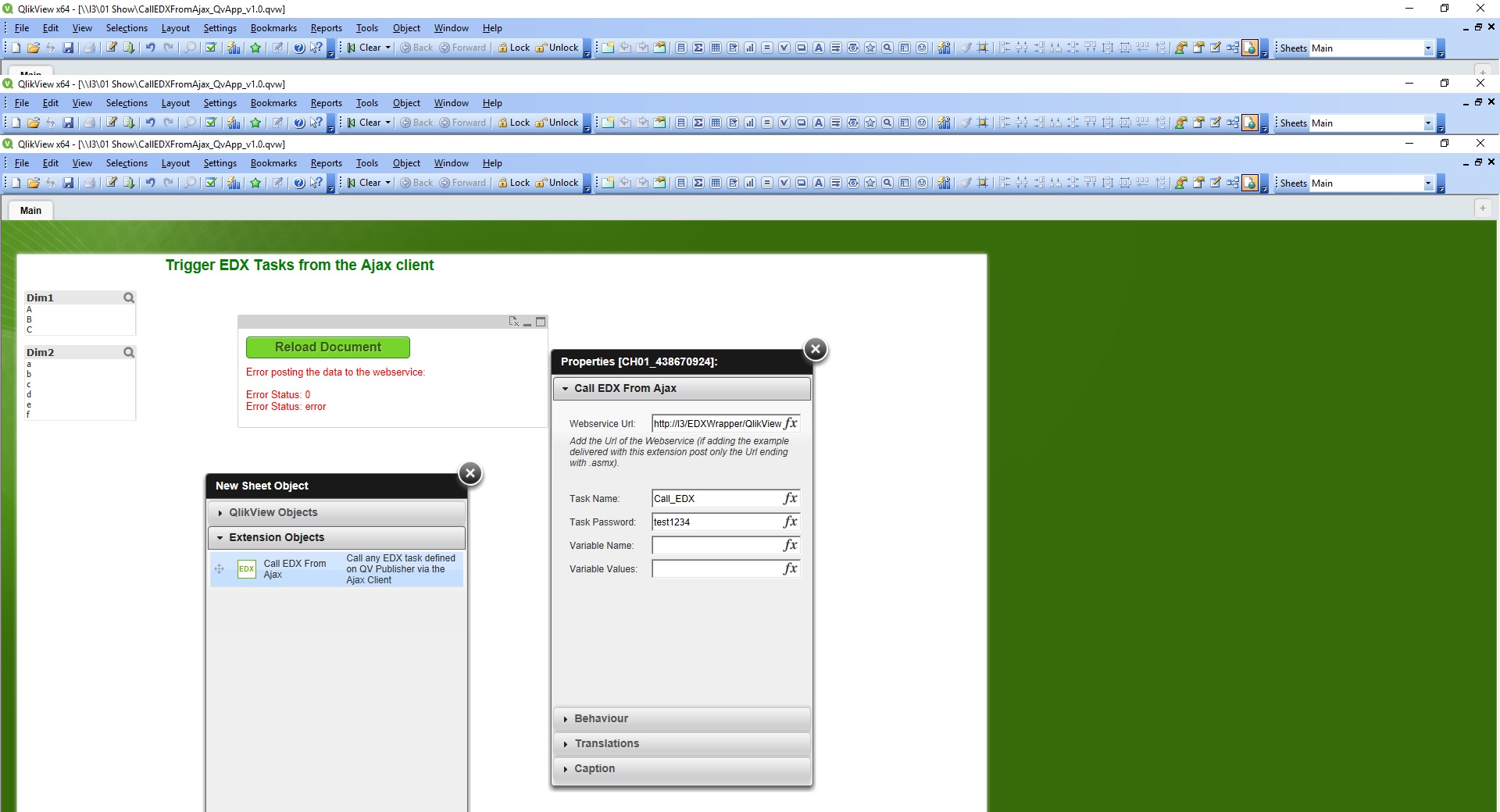Click Webservice Url input field
1500x812 pixels.
click(717, 423)
